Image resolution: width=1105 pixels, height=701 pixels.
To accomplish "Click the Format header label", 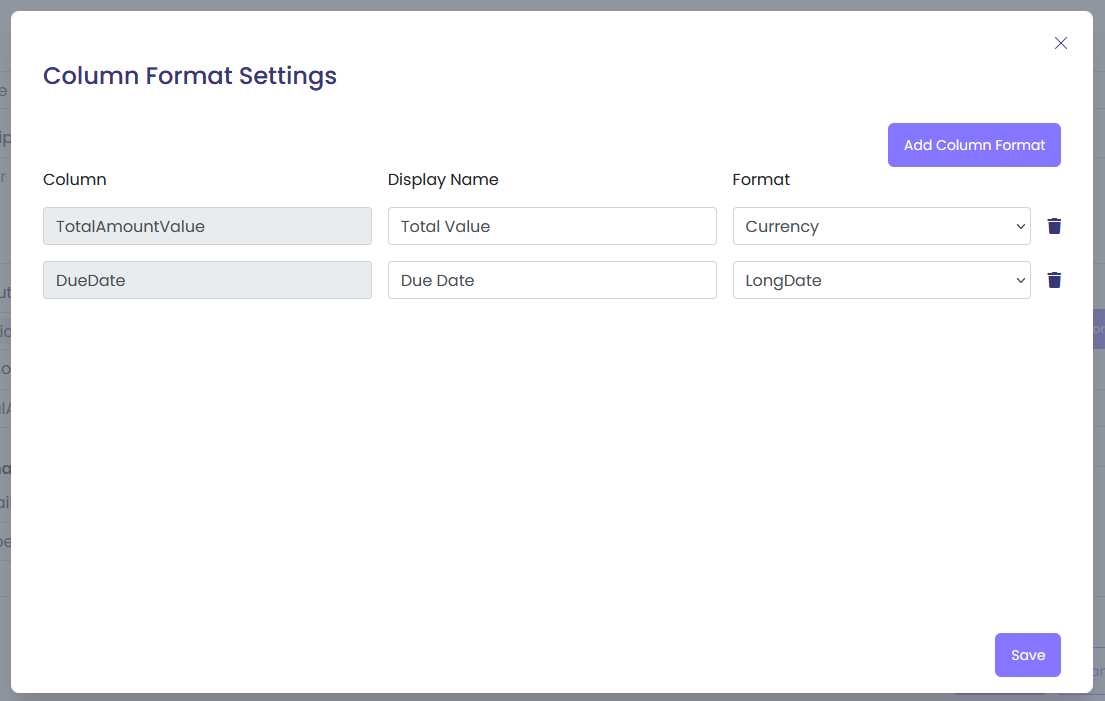I will click(761, 180).
